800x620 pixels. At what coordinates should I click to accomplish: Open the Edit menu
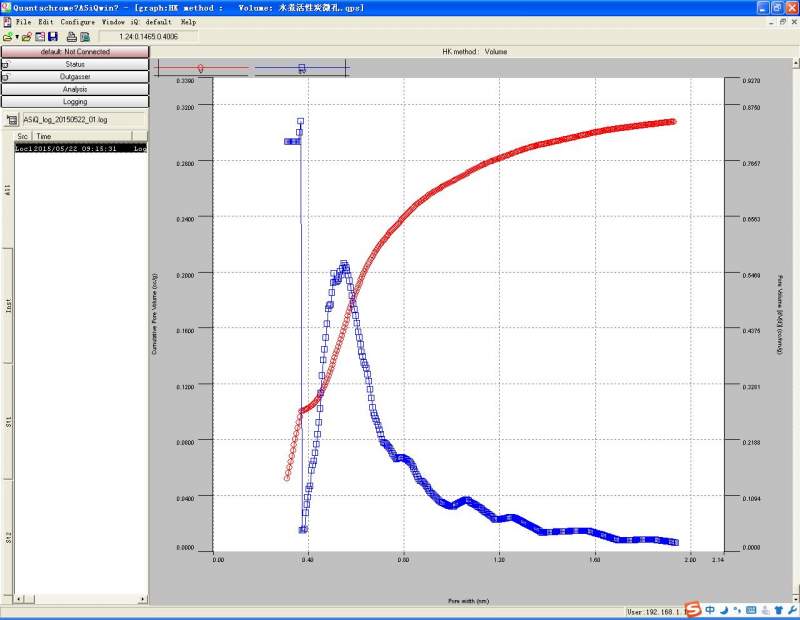coord(46,22)
